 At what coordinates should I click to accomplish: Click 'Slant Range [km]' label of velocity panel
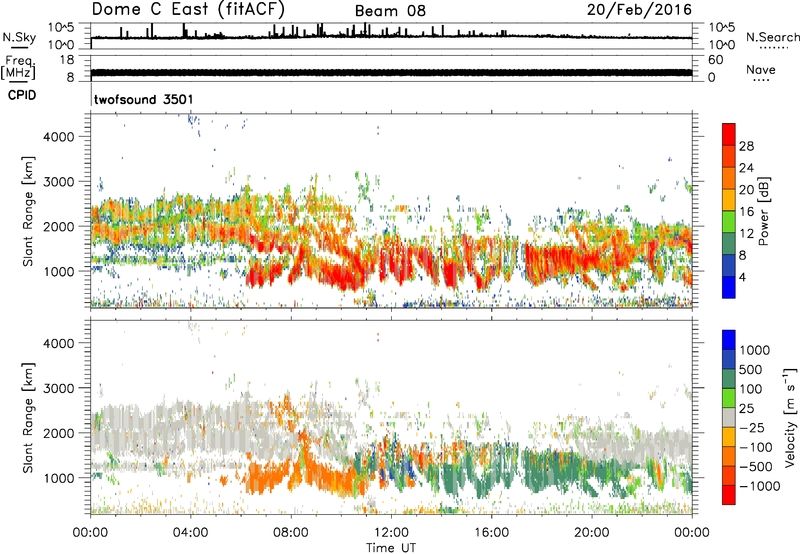click(x=28, y=418)
